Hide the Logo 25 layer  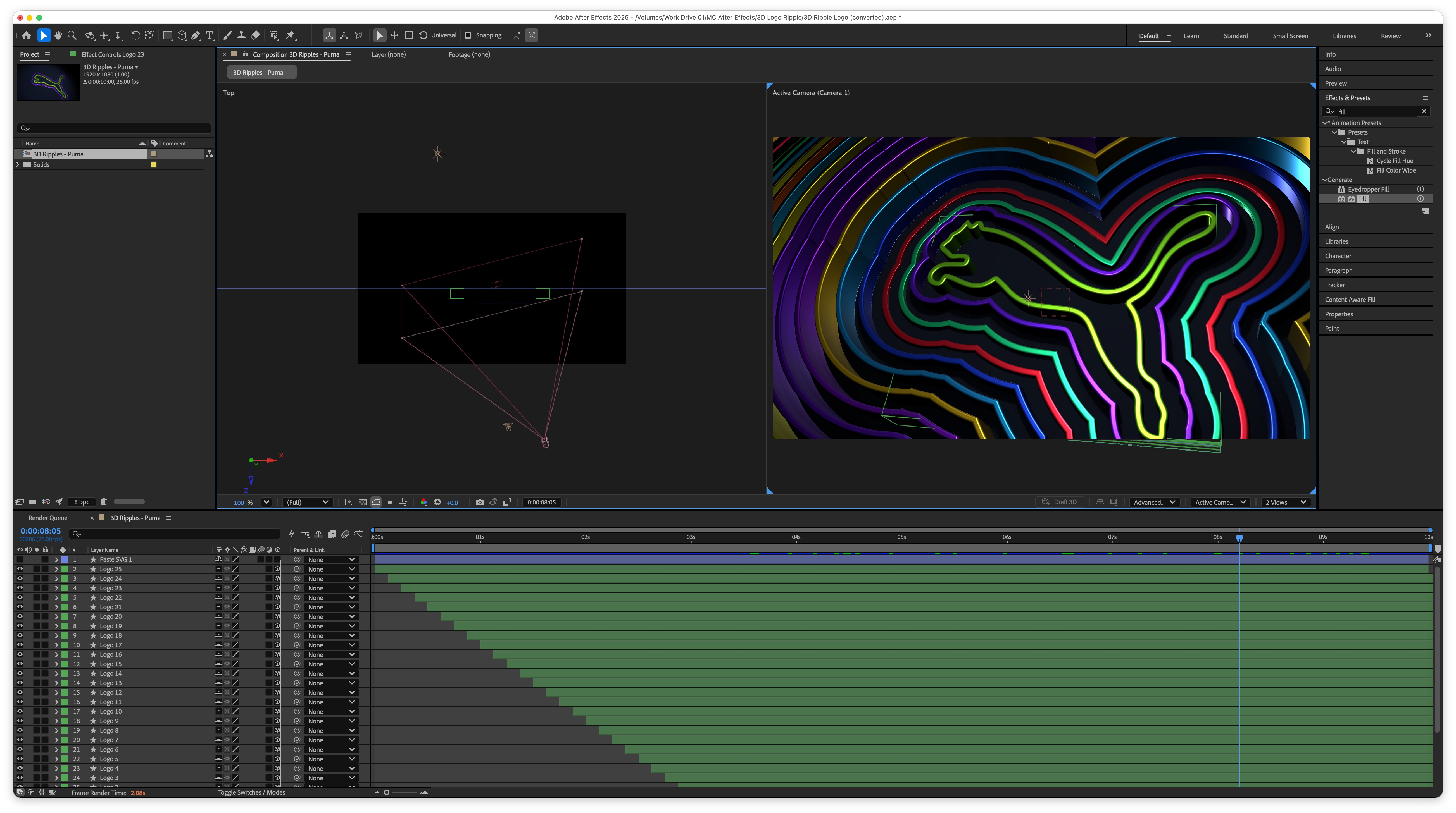click(20, 569)
